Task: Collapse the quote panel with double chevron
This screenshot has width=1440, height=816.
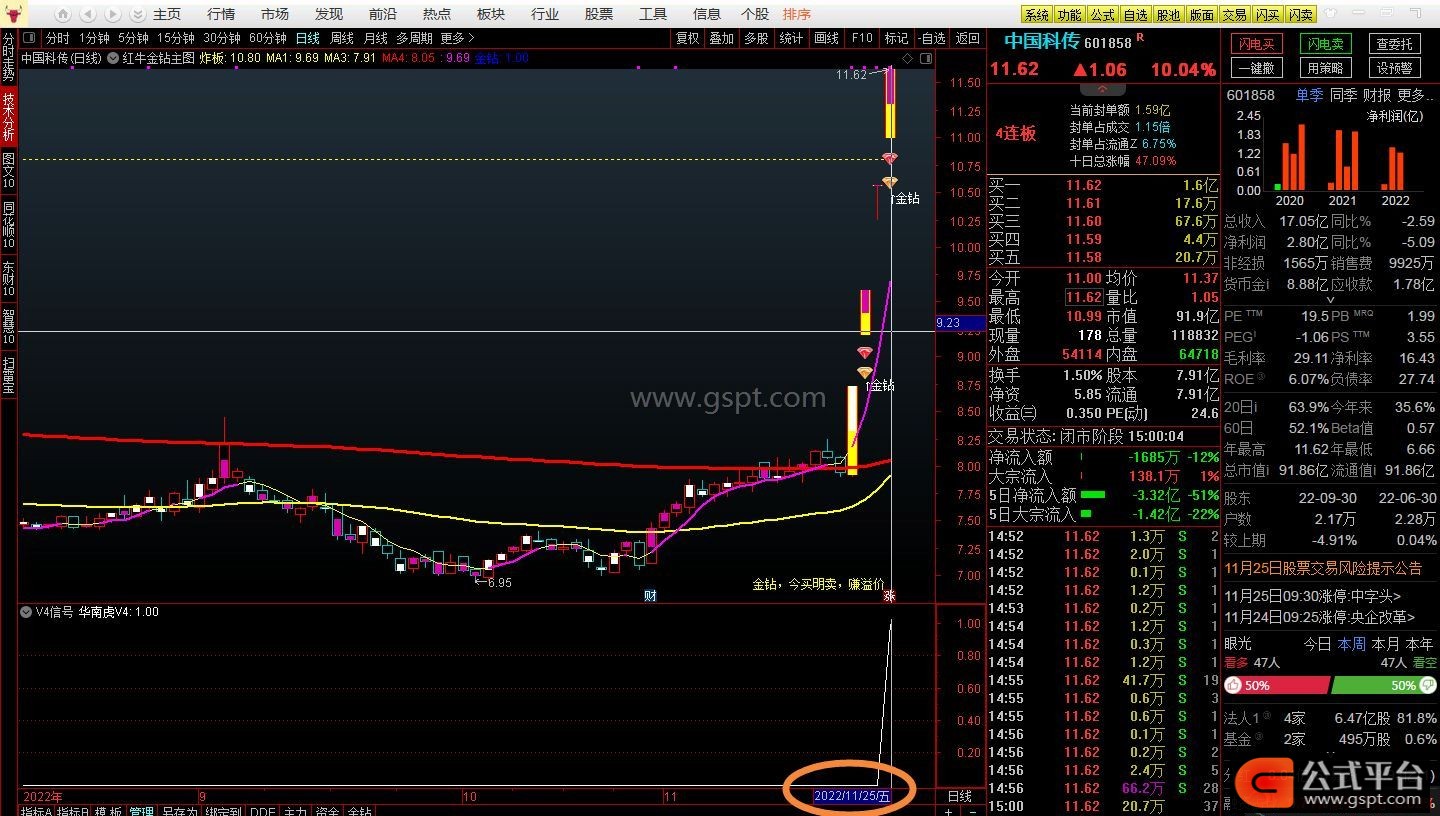Action: click(1103, 90)
